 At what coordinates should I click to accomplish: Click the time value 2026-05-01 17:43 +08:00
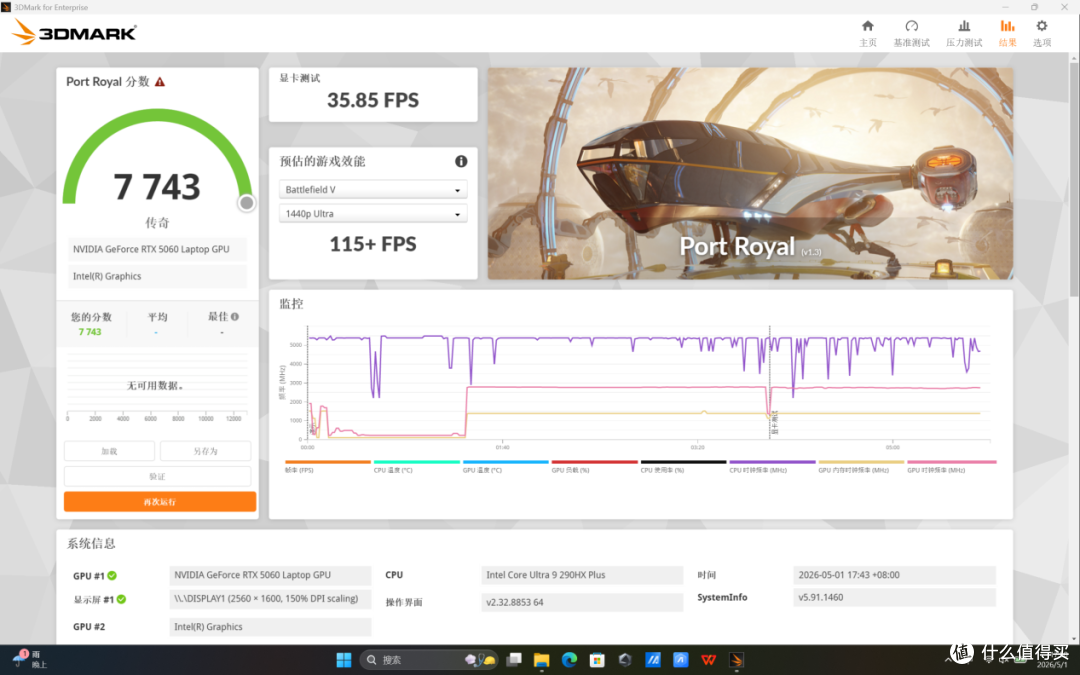pyautogui.click(x=894, y=575)
